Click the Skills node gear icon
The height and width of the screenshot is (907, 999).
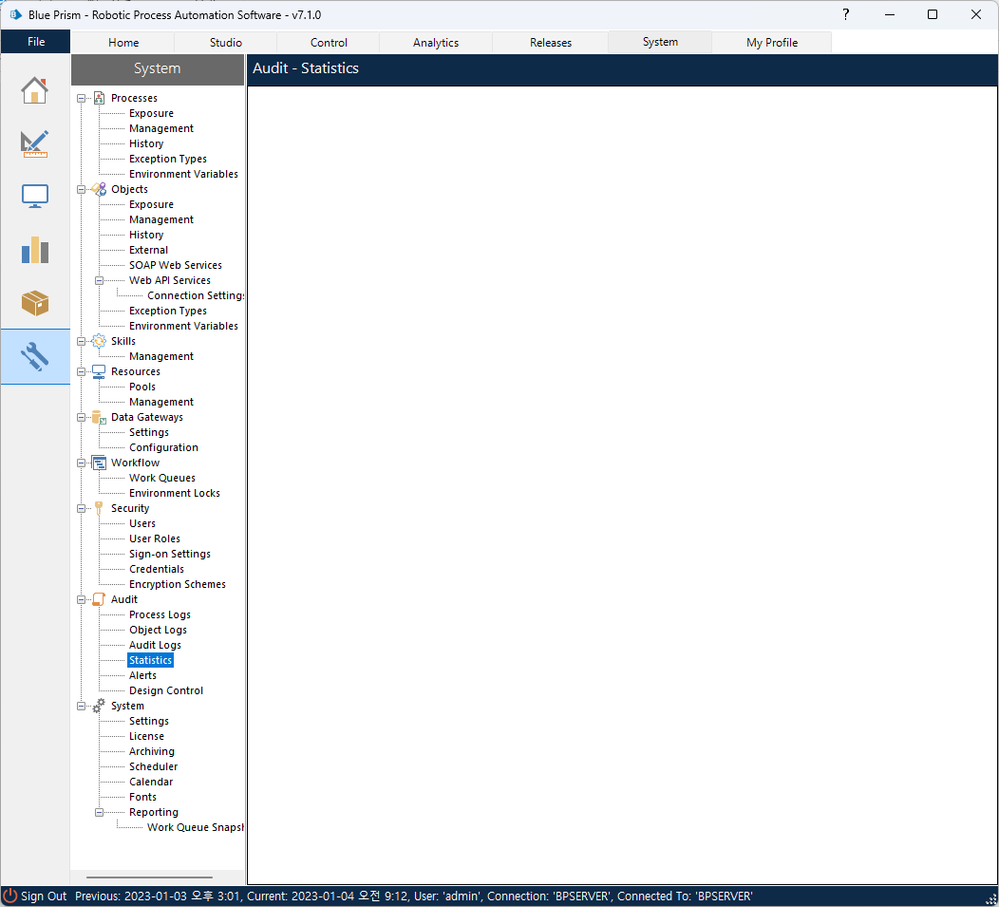click(99, 341)
